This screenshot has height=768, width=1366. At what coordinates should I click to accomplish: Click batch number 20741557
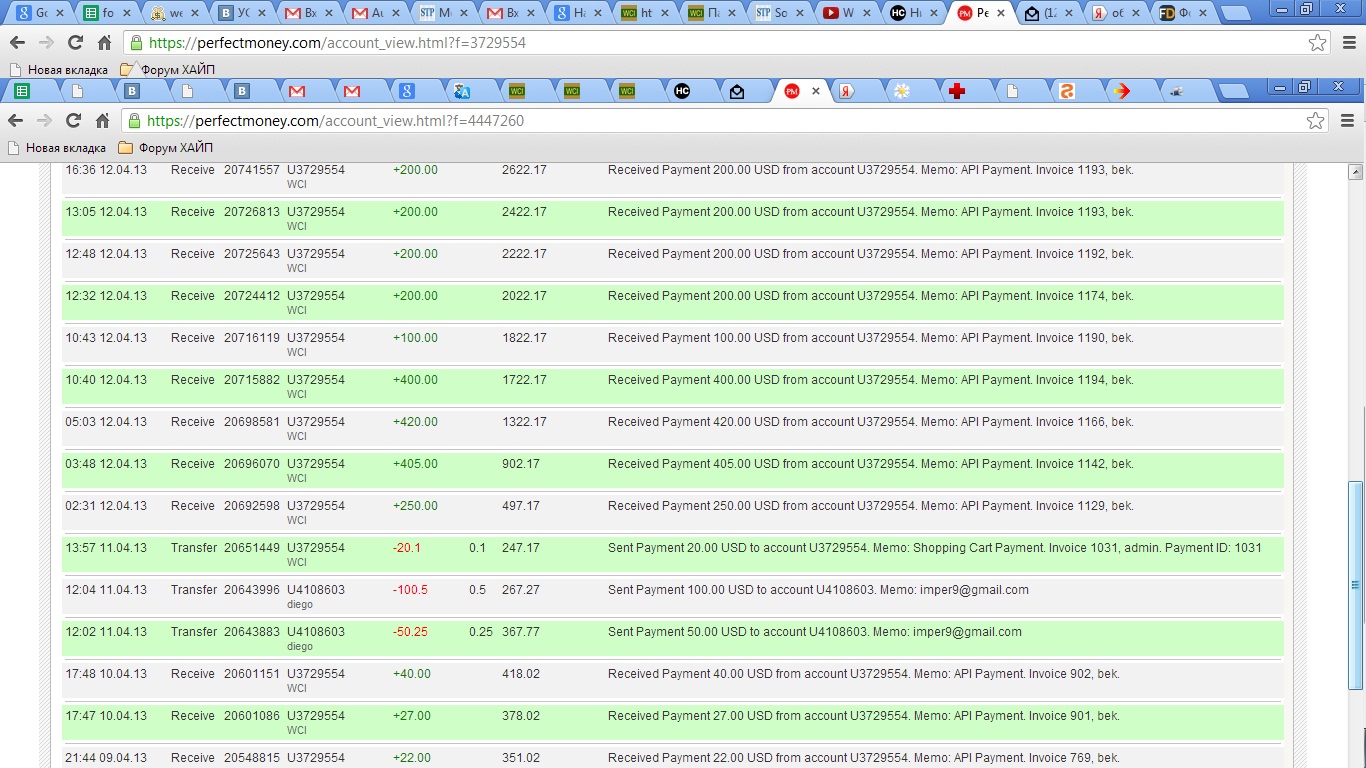coord(252,170)
